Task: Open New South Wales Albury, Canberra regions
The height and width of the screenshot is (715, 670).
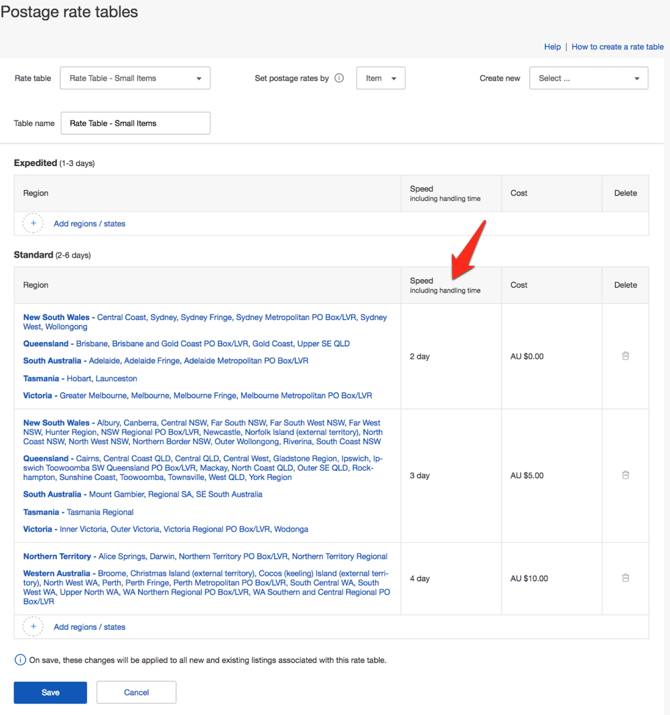Action: [x=203, y=432]
